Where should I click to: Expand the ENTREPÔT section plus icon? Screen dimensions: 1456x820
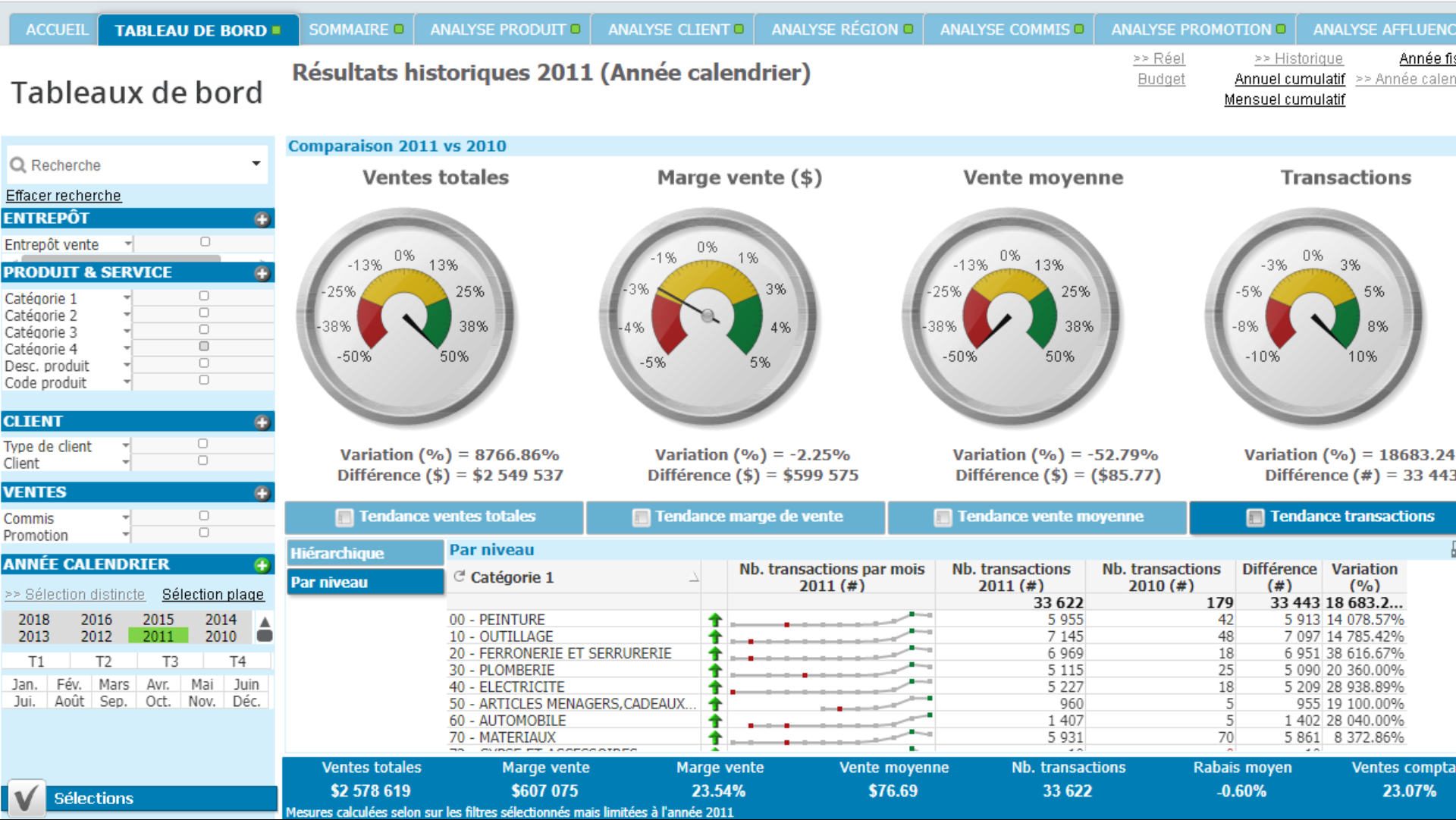(262, 219)
